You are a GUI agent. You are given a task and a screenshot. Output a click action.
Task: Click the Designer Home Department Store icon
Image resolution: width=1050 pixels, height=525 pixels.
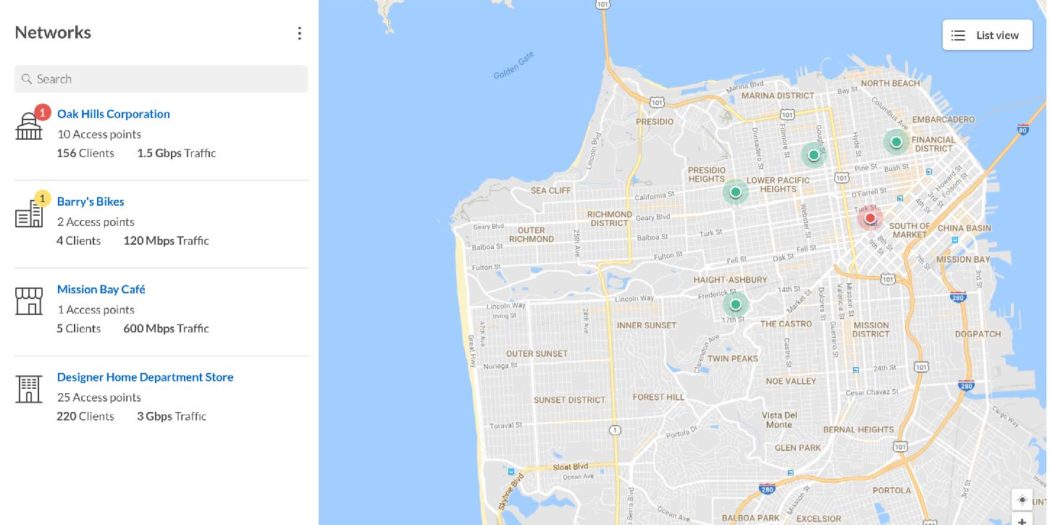pyautogui.click(x=29, y=389)
